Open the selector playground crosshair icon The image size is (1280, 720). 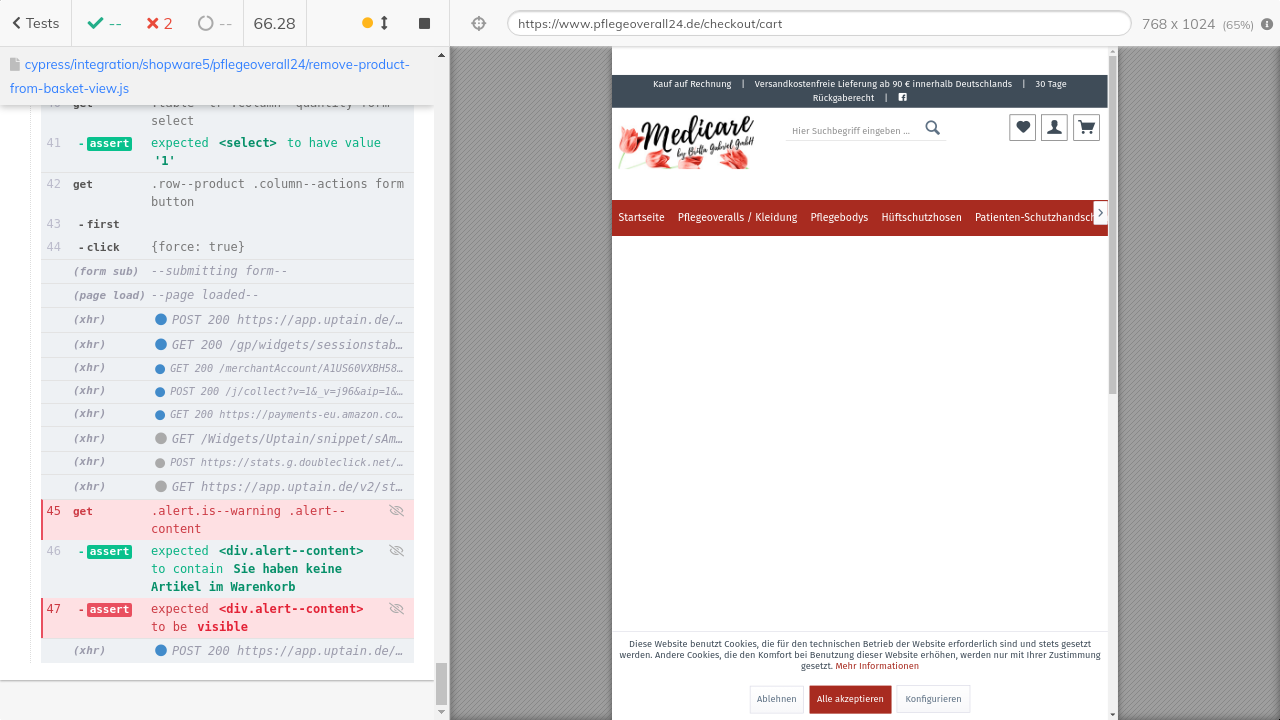pos(478,23)
